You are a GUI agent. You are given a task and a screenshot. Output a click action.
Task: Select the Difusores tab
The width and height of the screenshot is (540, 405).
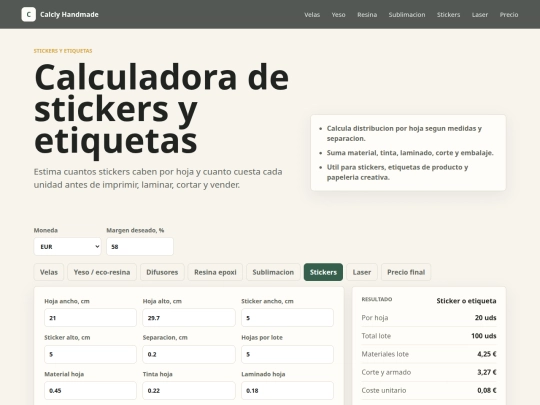(162, 272)
